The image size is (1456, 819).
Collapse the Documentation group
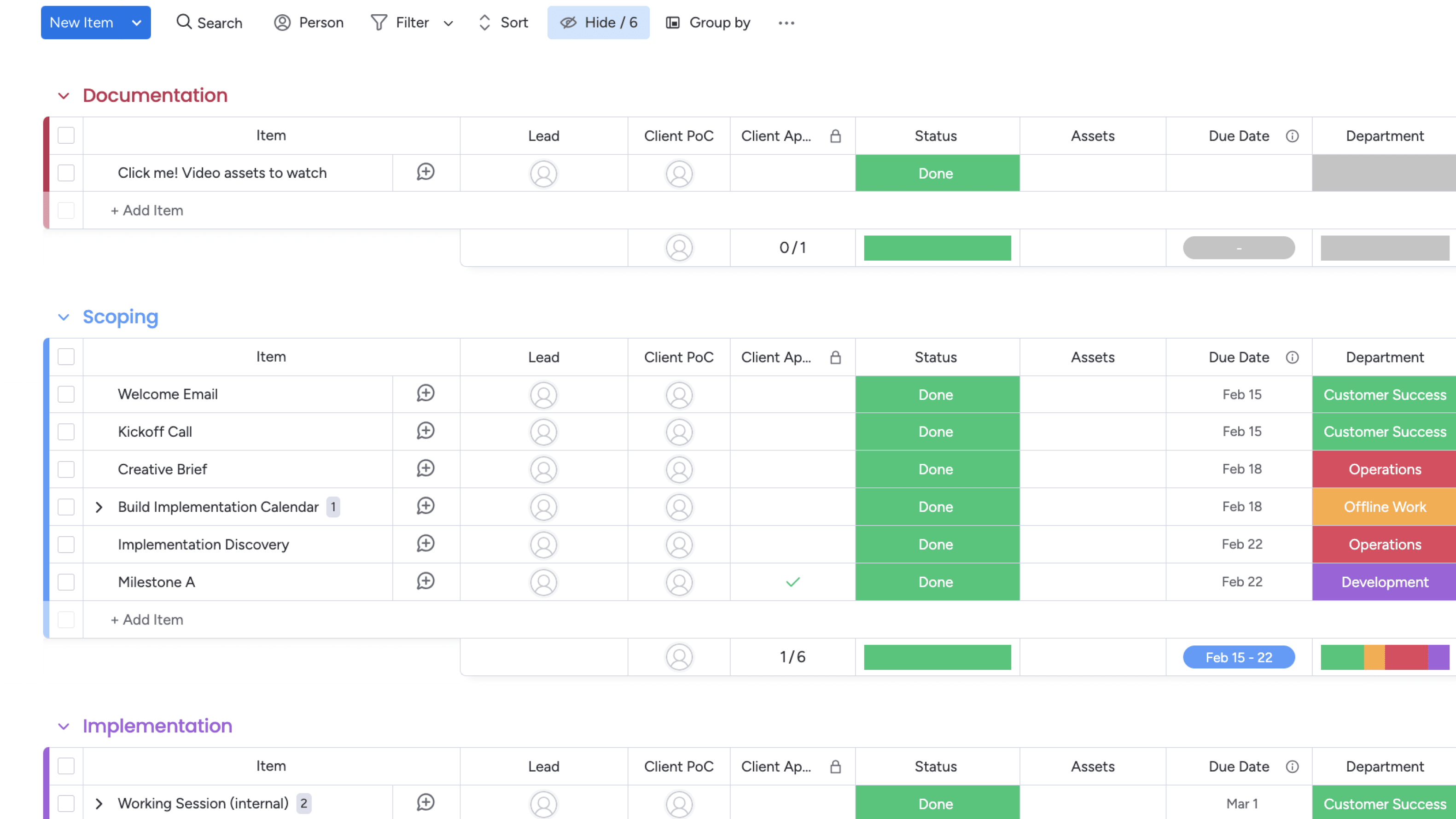(x=64, y=96)
